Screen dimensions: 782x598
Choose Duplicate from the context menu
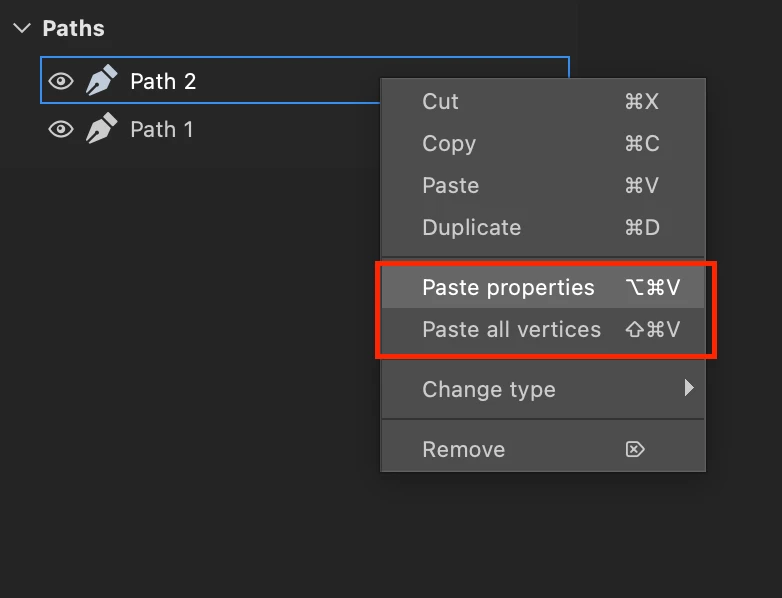[543, 227]
